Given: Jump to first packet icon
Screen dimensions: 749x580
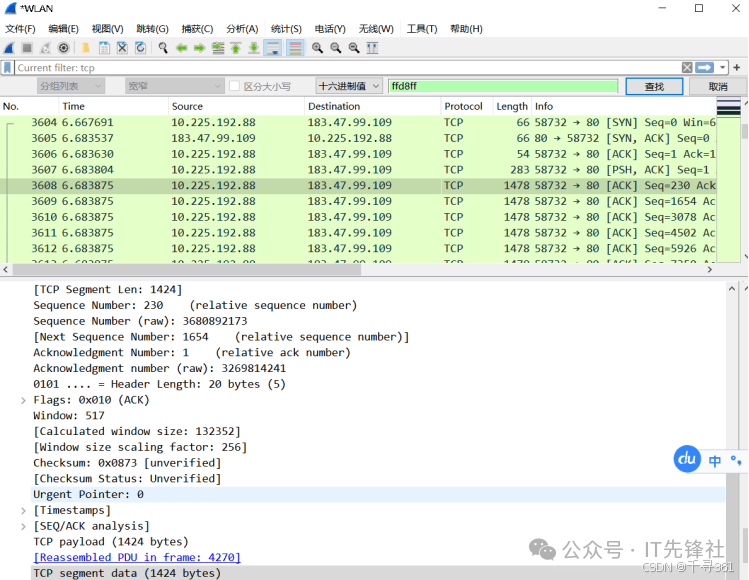Looking at the screenshot, I should click(236, 48).
